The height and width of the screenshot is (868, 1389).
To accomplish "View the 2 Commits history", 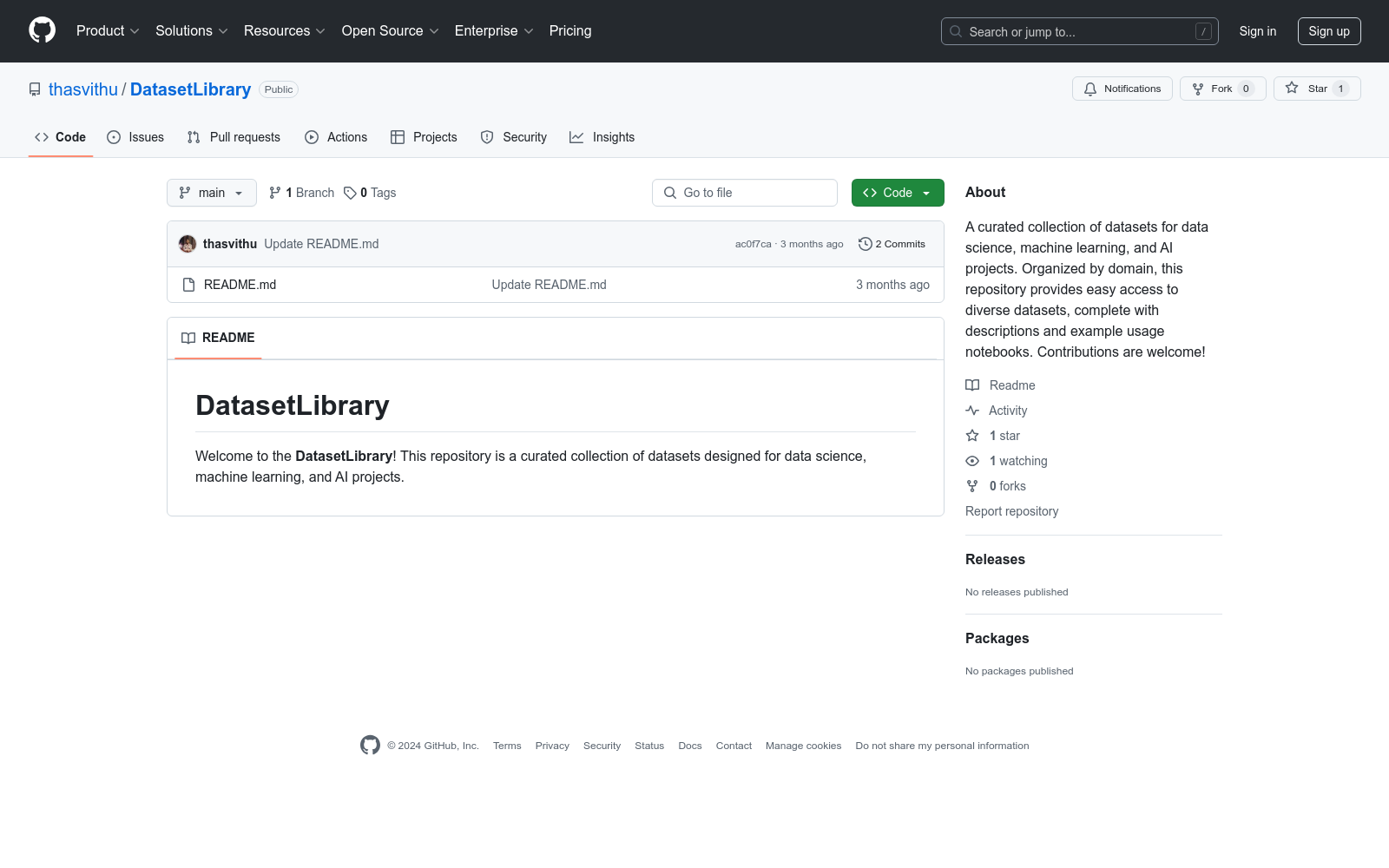I will click(892, 244).
